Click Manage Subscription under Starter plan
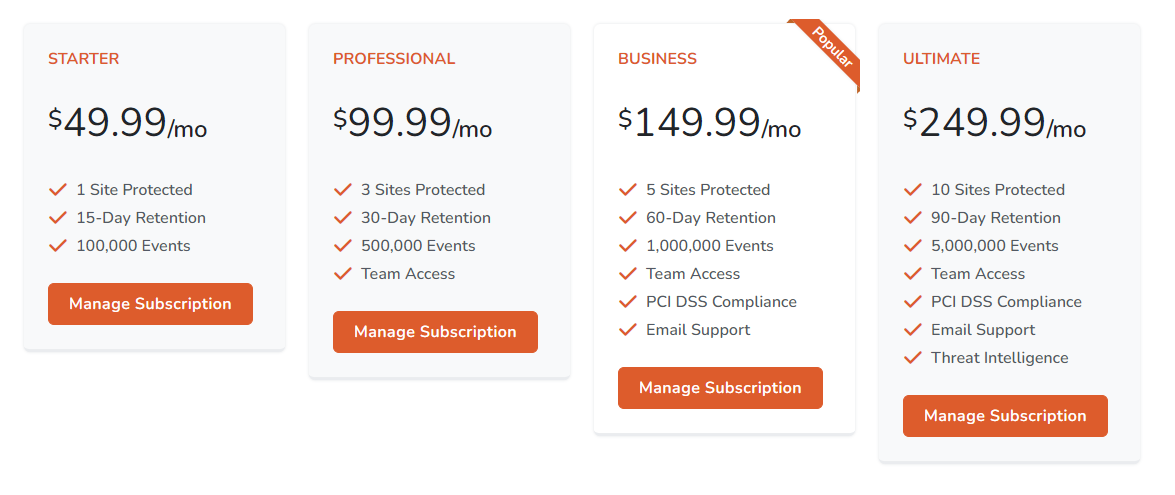 (150, 304)
